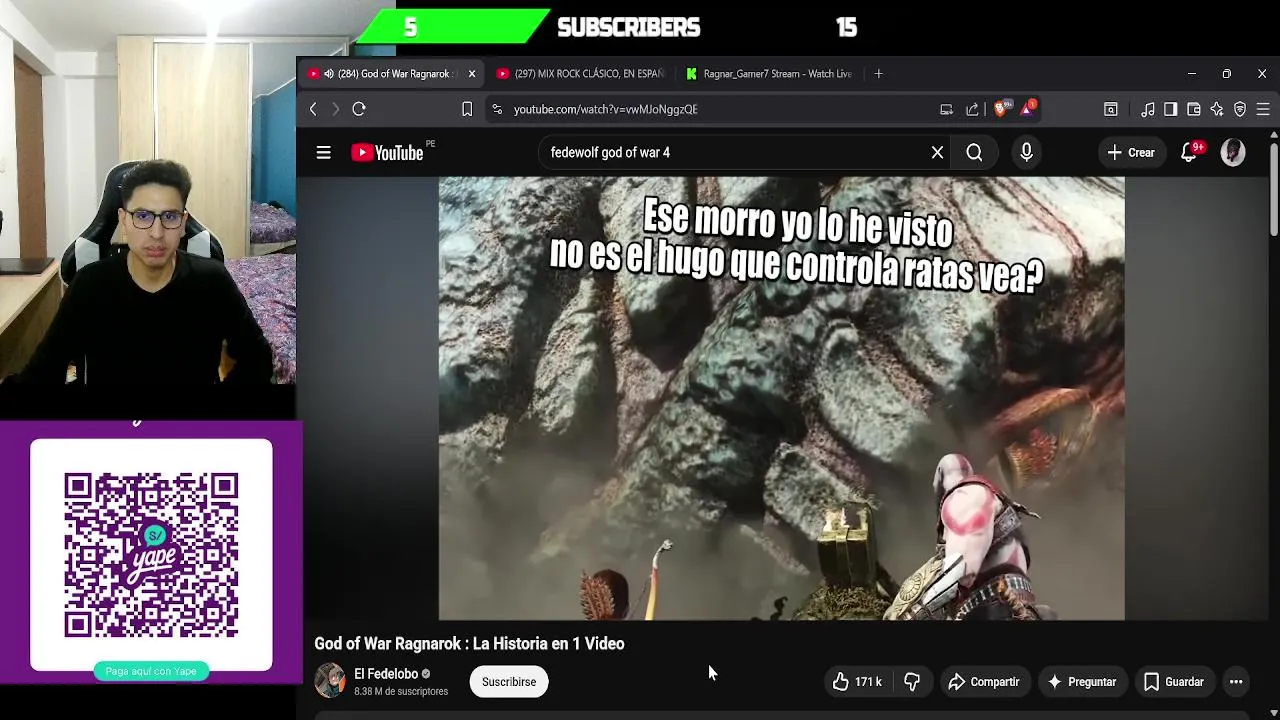Open the Brave VPN shield icon
Image resolution: width=1280 pixels, height=720 pixels.
pyautogui.click(x=1240, y=109)
